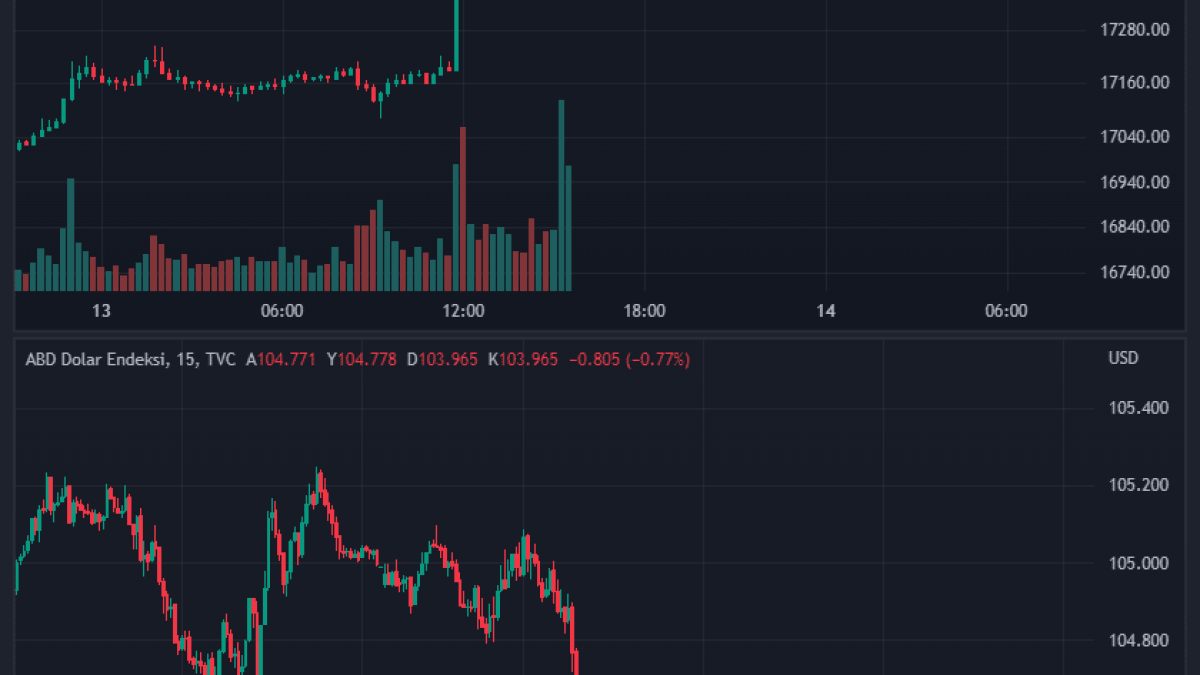
Task: Click the tallest green volume bar
Action: [561, 195]
